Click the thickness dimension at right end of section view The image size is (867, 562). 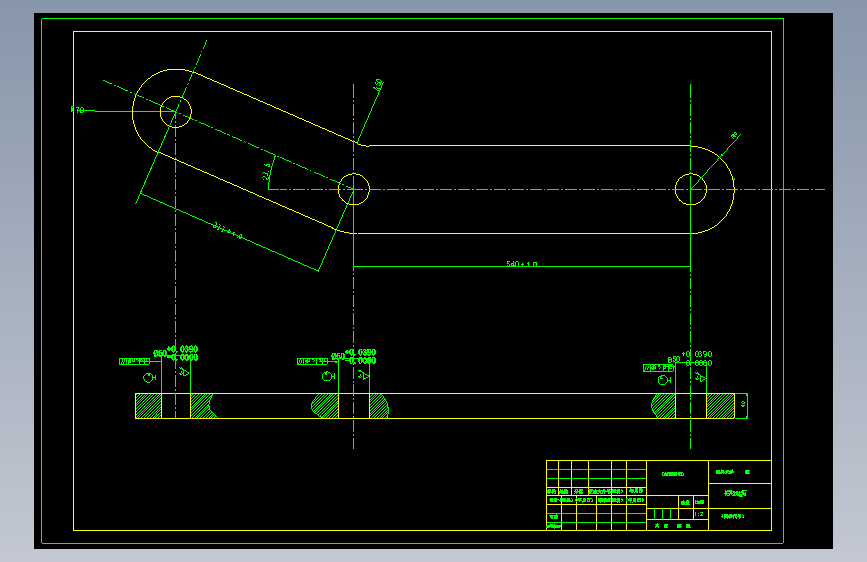coord(743,404)
